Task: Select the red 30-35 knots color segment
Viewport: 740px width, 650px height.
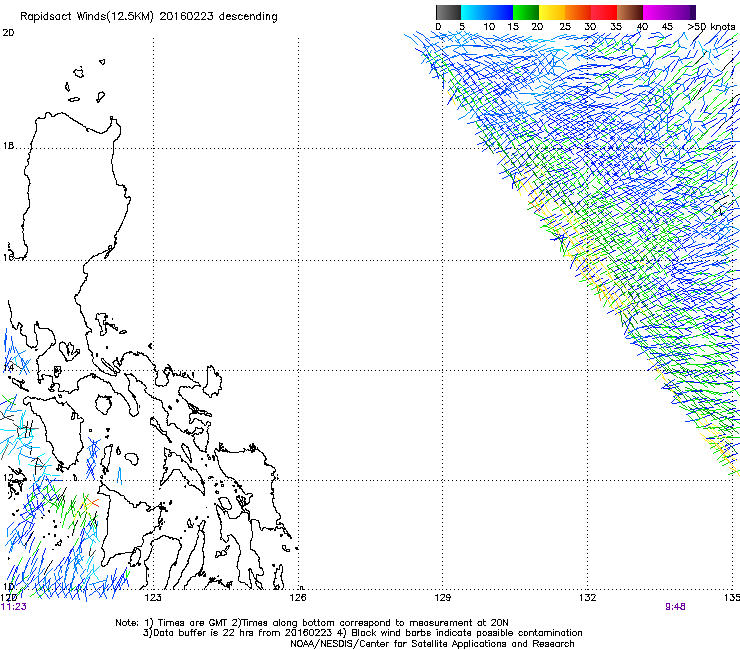Action: (604, 12)
